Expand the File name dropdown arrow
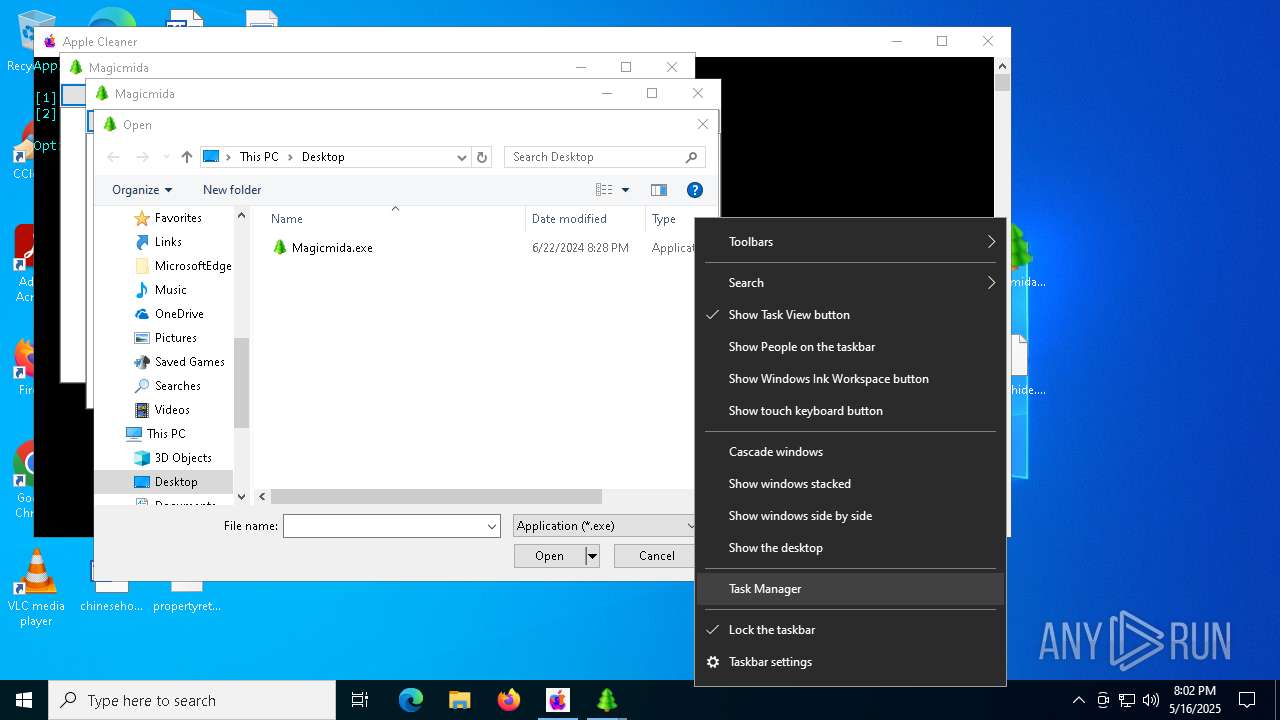 tap(492, 526)
